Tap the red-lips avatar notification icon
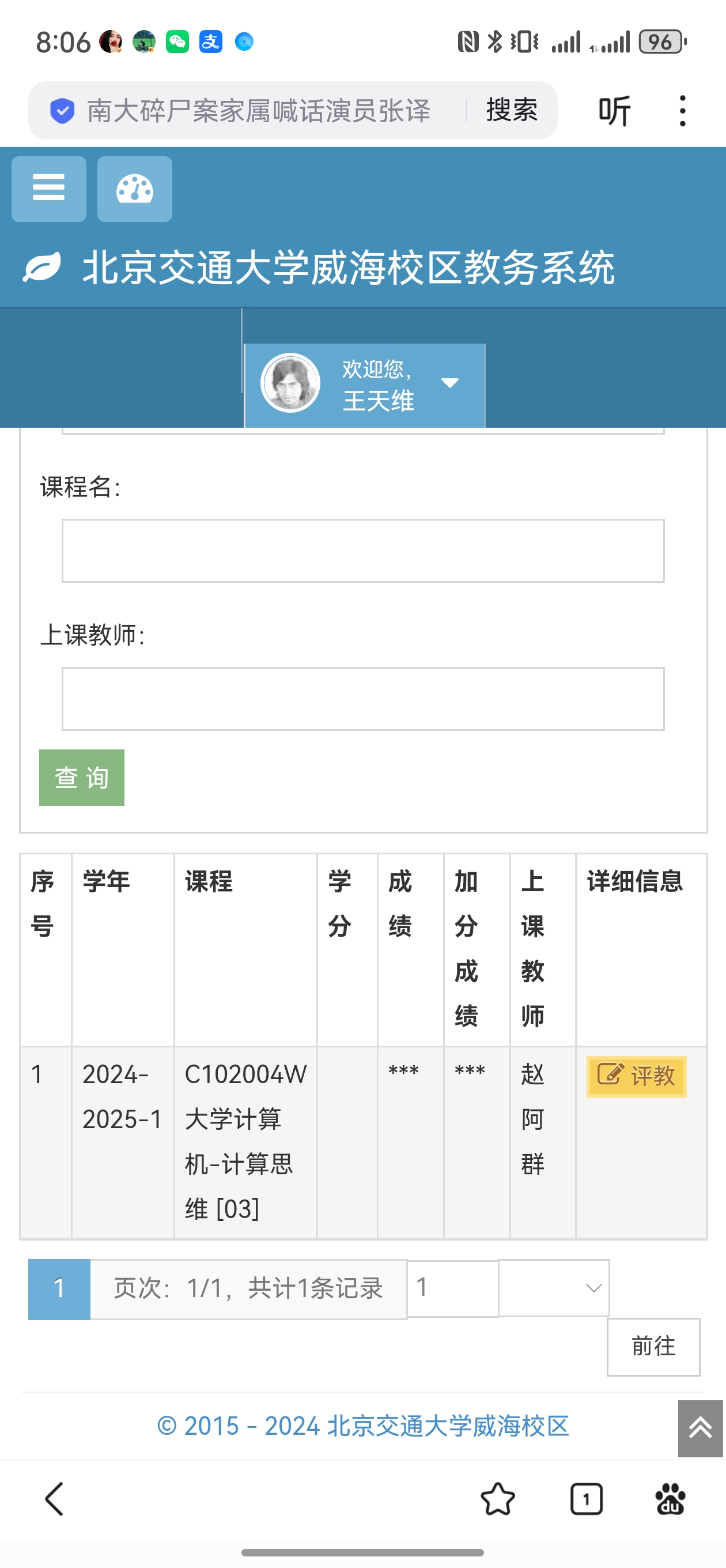Image resolution: width=726 pixels, height=1568 pixels. (x=111, y=42)
